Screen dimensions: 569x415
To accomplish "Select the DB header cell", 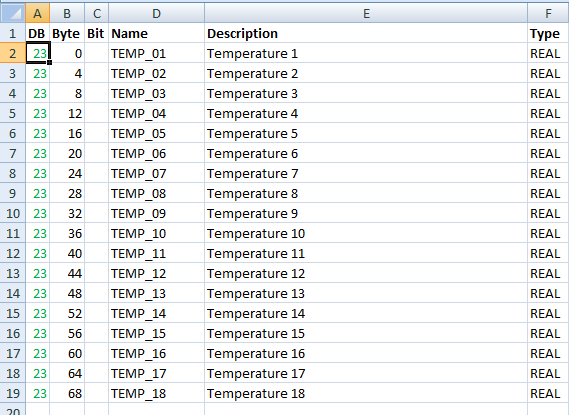I will click(x=37, y=33).
